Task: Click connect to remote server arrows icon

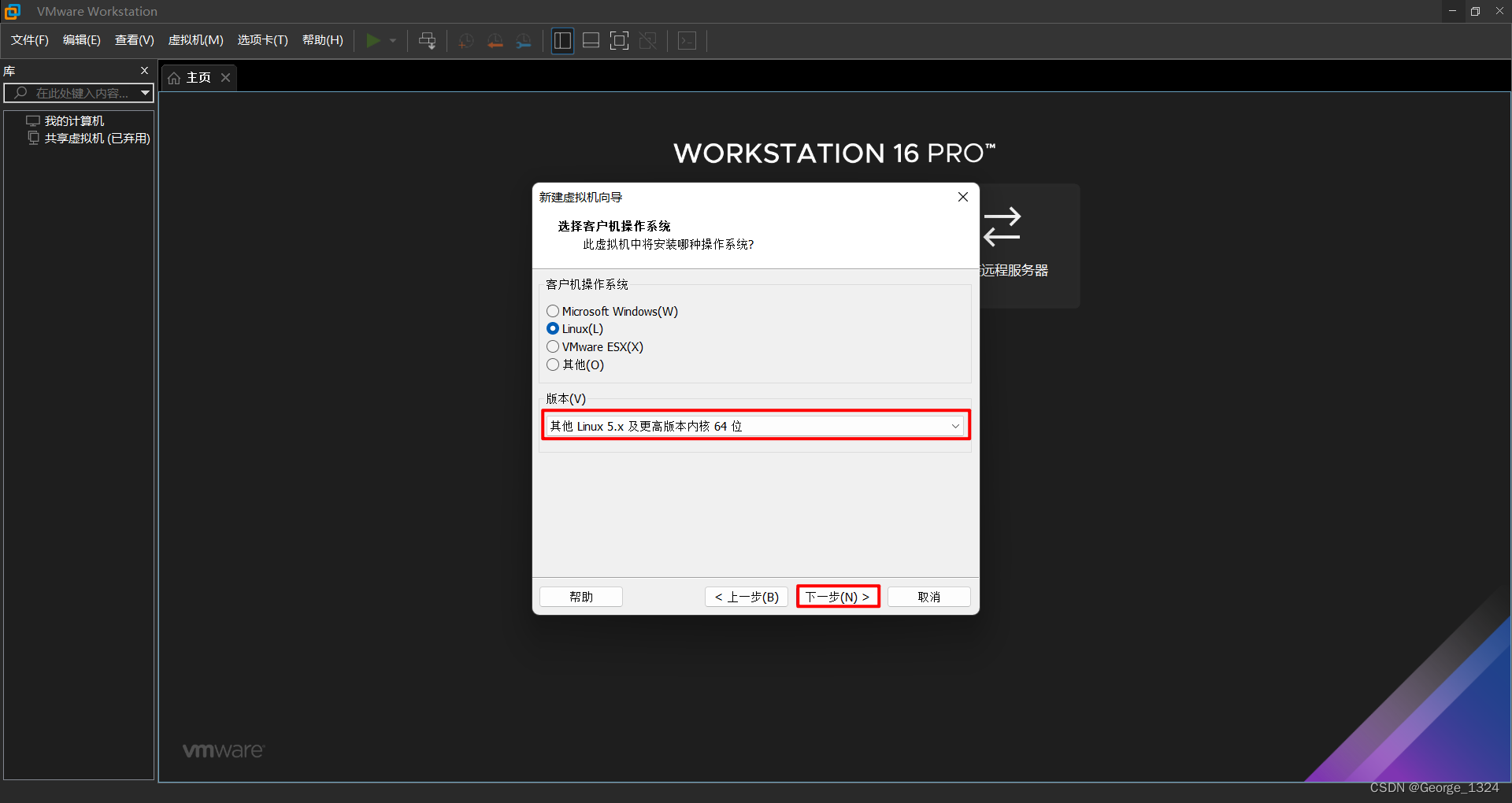Action: (1002, 227)
